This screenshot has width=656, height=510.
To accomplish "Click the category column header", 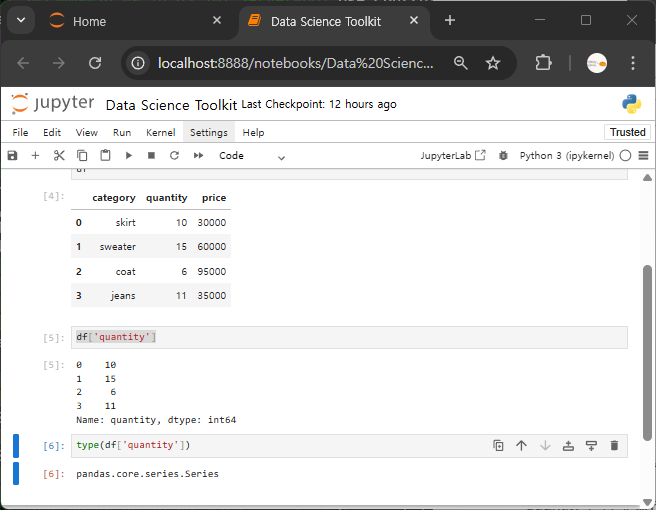I will click(x=114, y=198).
